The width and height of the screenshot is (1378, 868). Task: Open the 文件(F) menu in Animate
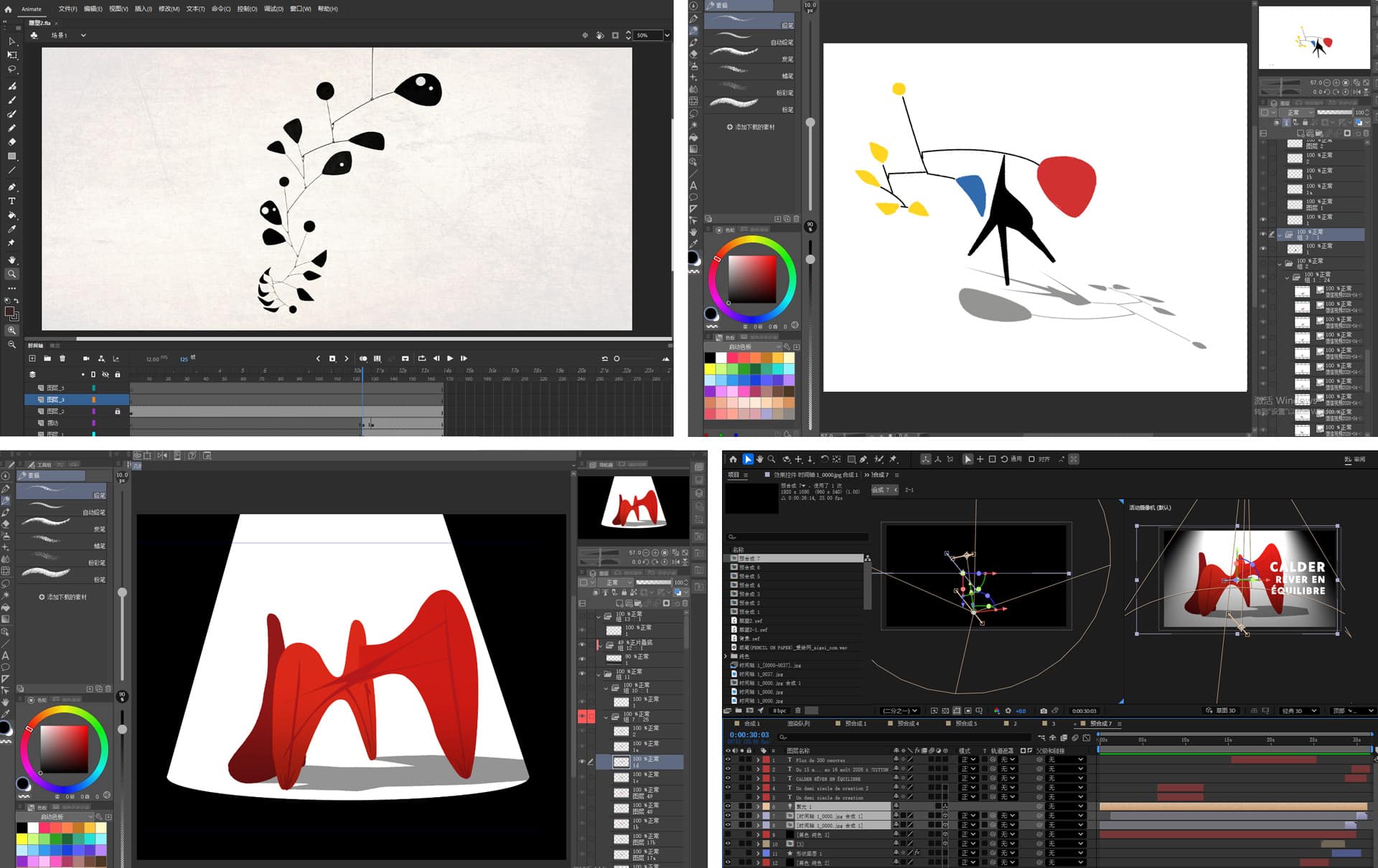(x=67, y=9)
